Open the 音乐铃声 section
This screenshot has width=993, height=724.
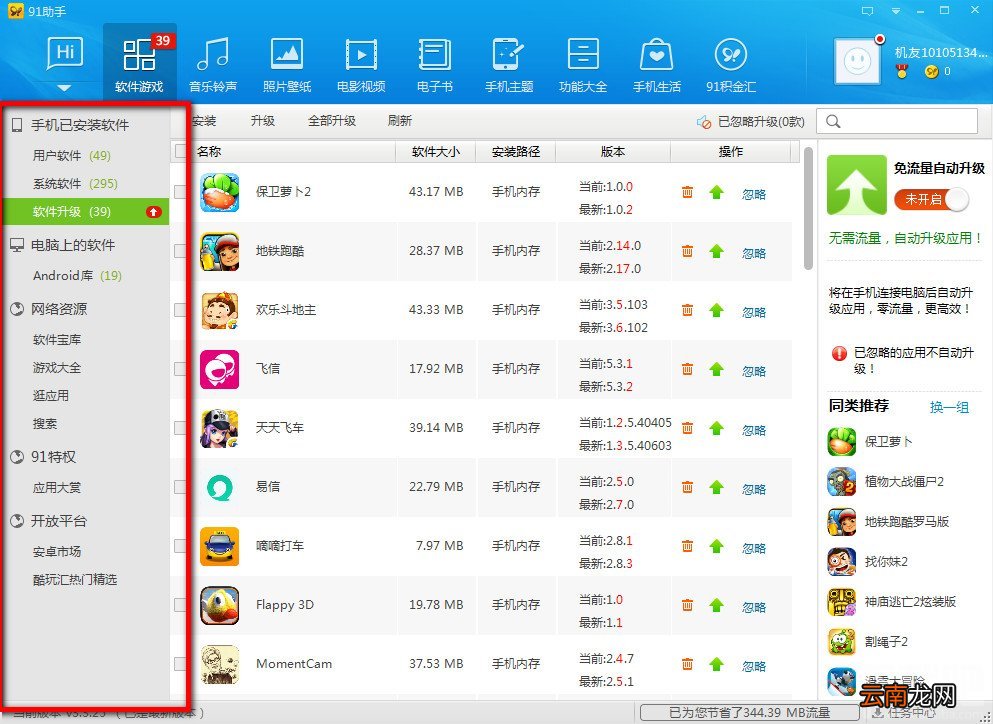(x=213, y=63)
